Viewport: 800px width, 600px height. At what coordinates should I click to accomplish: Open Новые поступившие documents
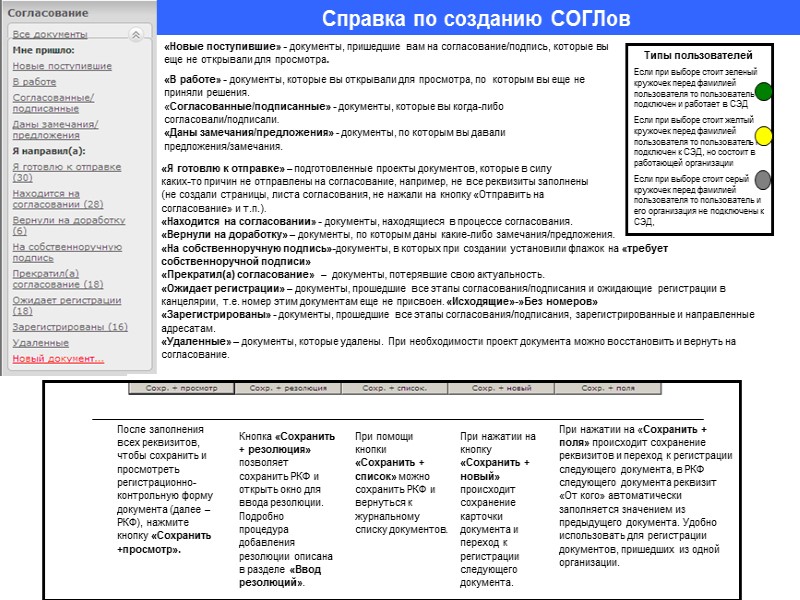click(62, 66)
